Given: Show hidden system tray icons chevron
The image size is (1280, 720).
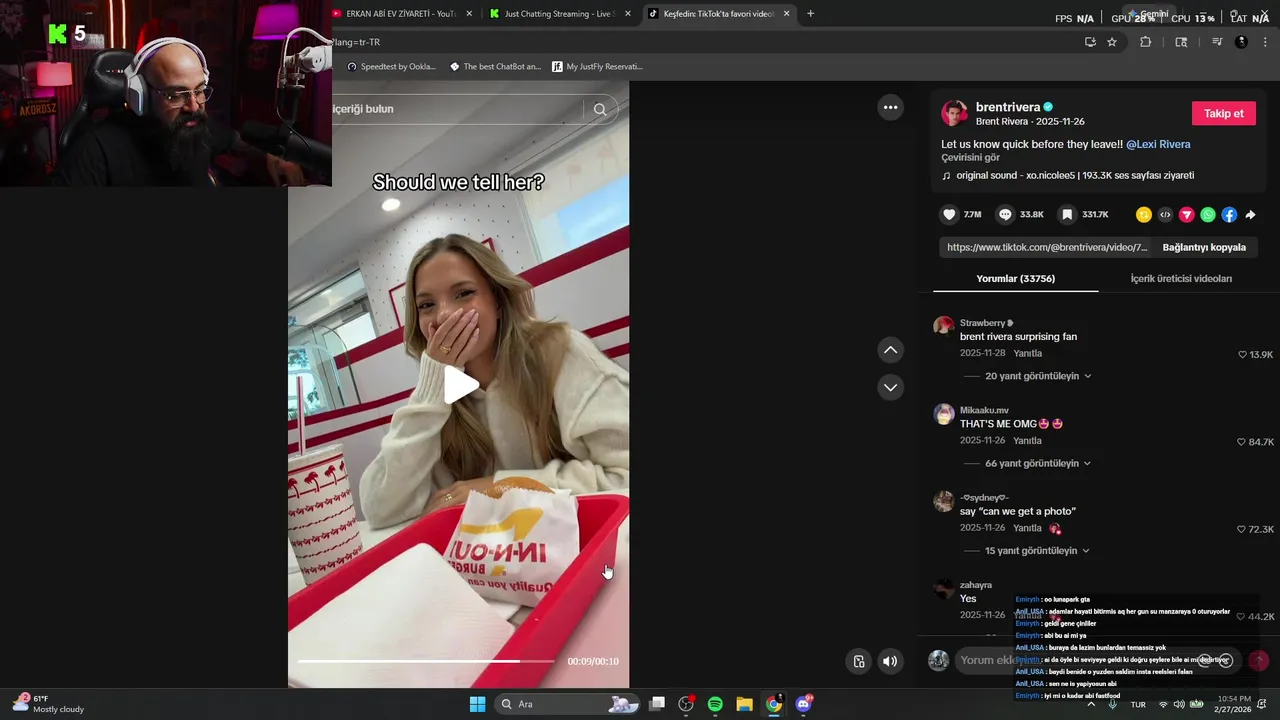Looking at the screenshot, I should (1091, 704).
